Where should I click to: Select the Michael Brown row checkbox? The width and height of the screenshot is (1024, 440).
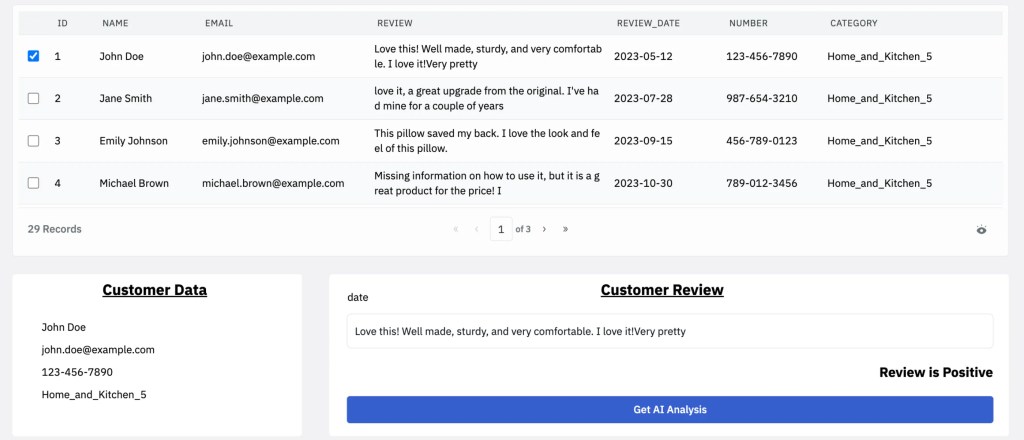pyautogui.click(x=33, y=183)
